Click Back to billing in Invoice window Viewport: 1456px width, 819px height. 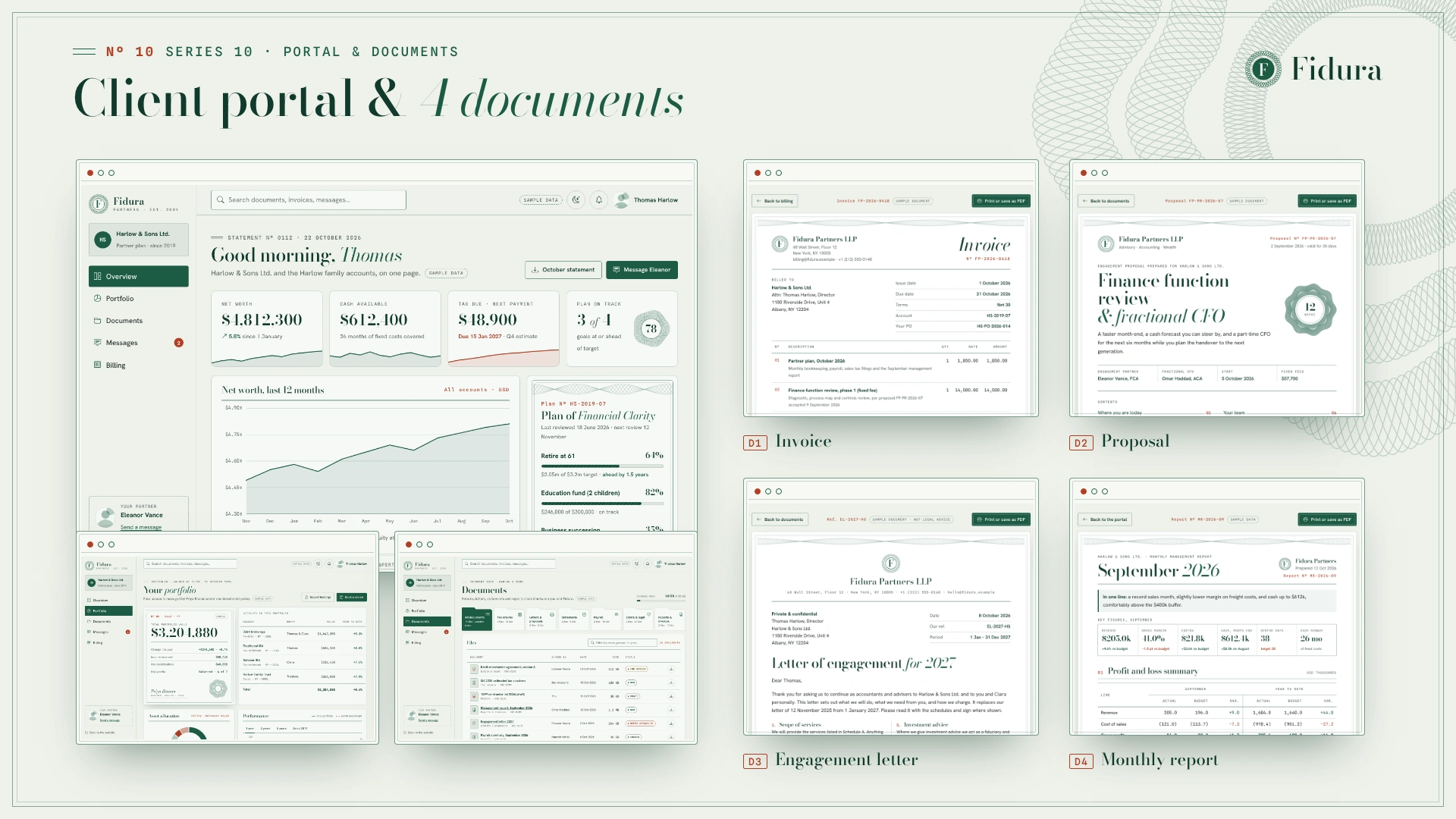775,201
